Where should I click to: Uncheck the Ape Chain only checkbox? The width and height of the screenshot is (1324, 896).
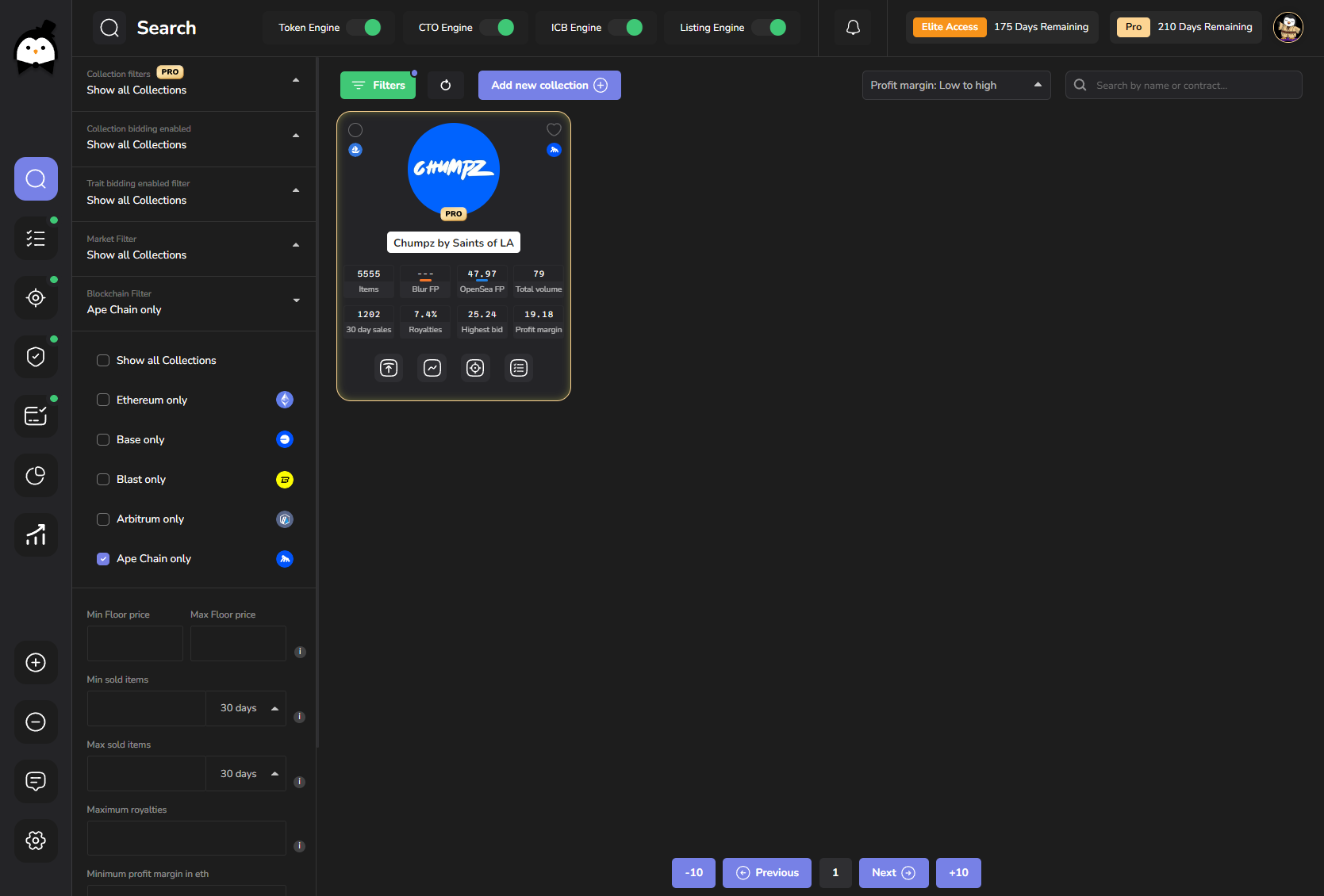click(x=103, y=559)
